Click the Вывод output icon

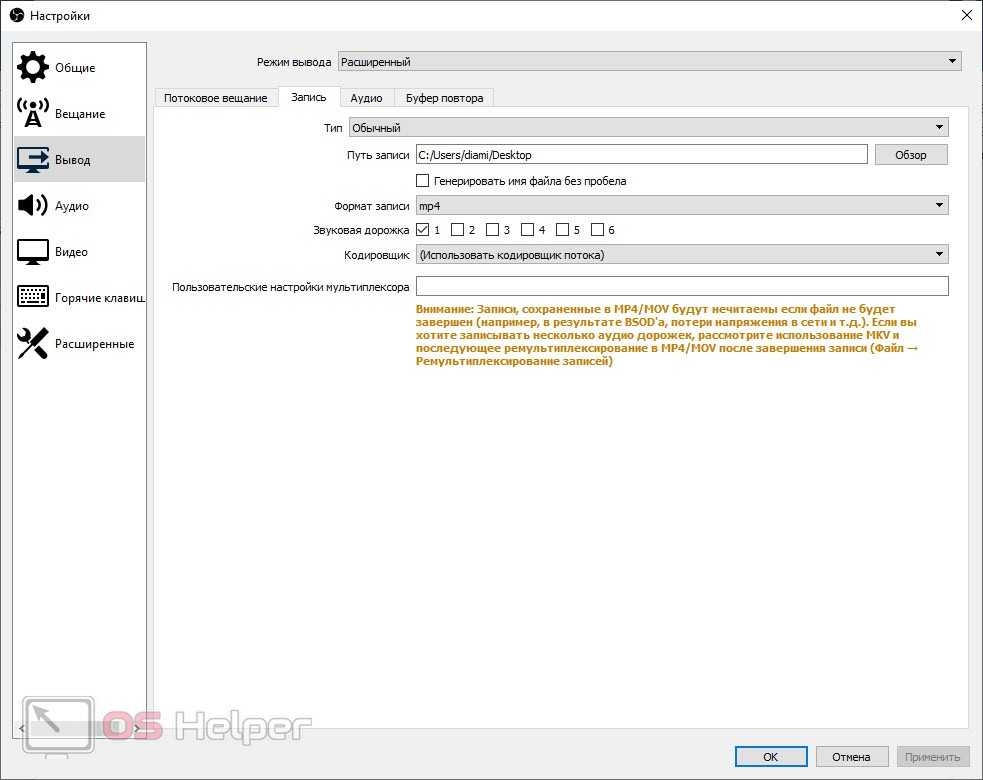pos(33,159)
